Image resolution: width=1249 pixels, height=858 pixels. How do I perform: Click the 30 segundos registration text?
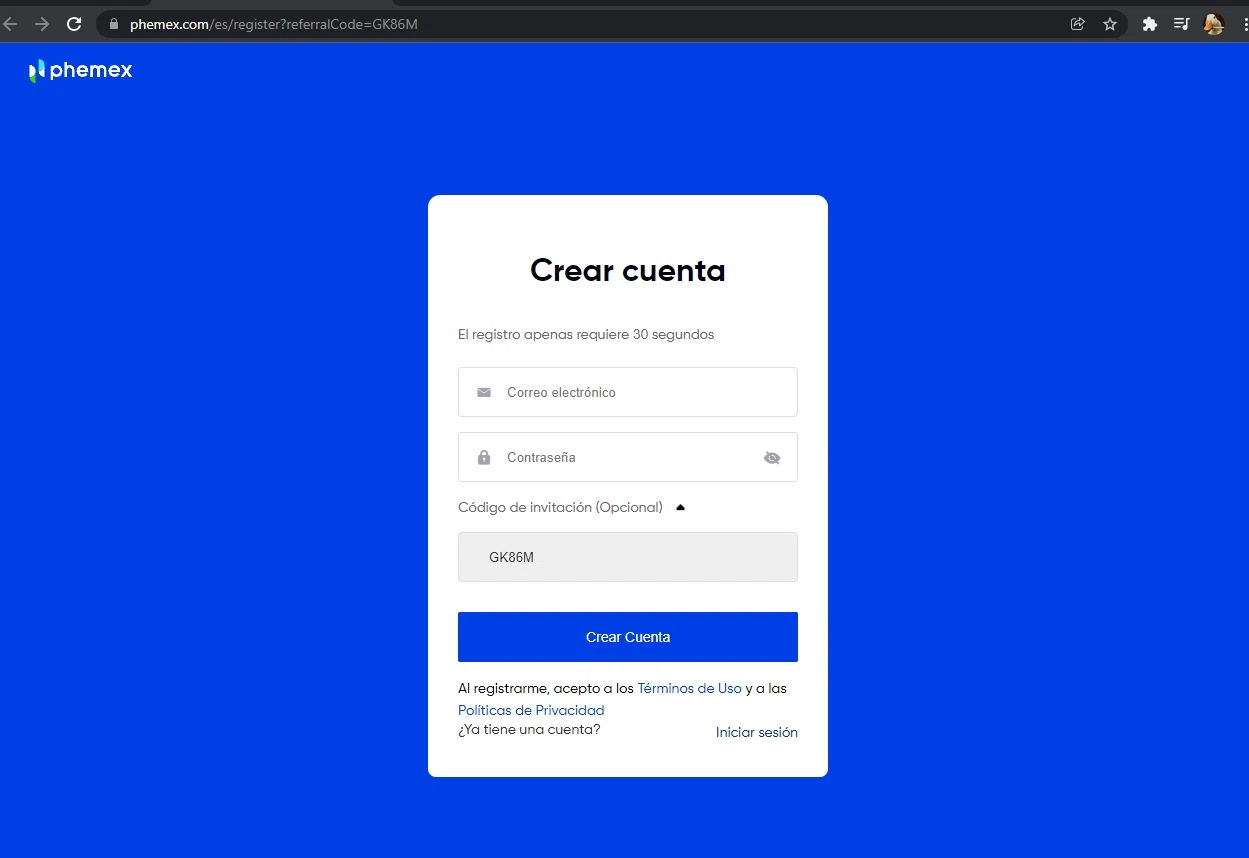(586, 334)
